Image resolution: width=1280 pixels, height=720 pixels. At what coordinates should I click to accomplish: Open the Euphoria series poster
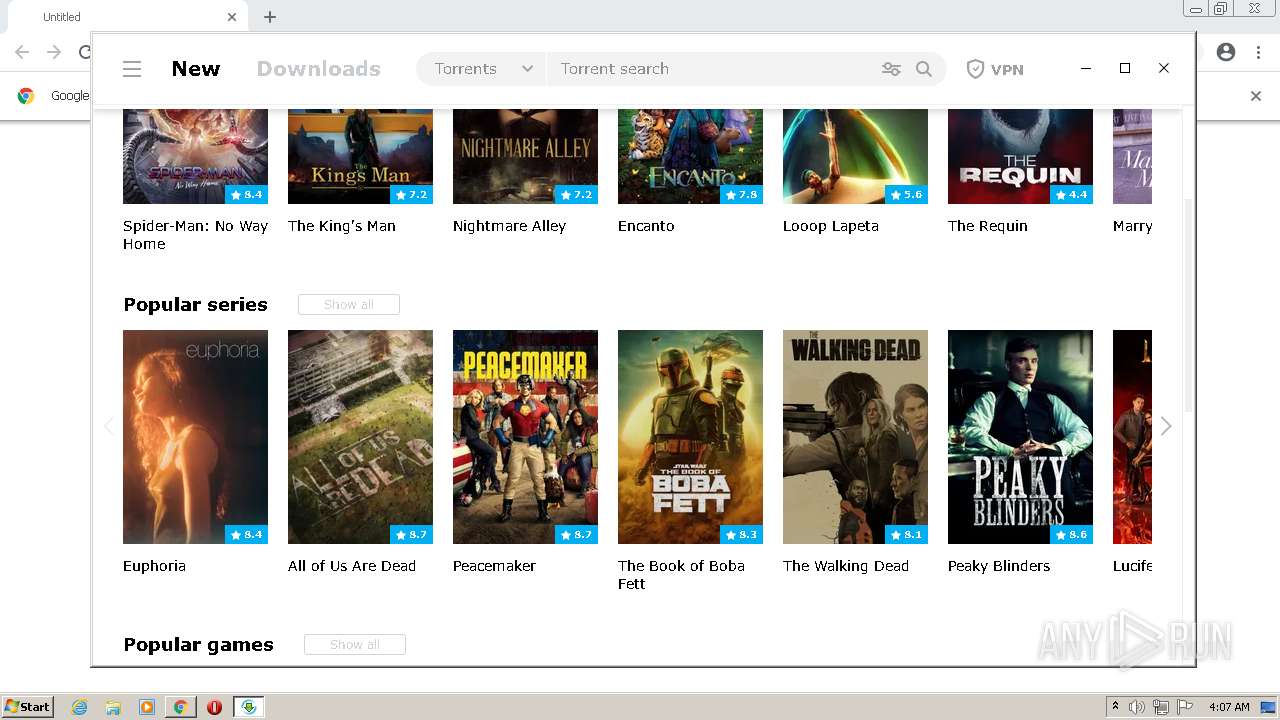tap(195, 437)
